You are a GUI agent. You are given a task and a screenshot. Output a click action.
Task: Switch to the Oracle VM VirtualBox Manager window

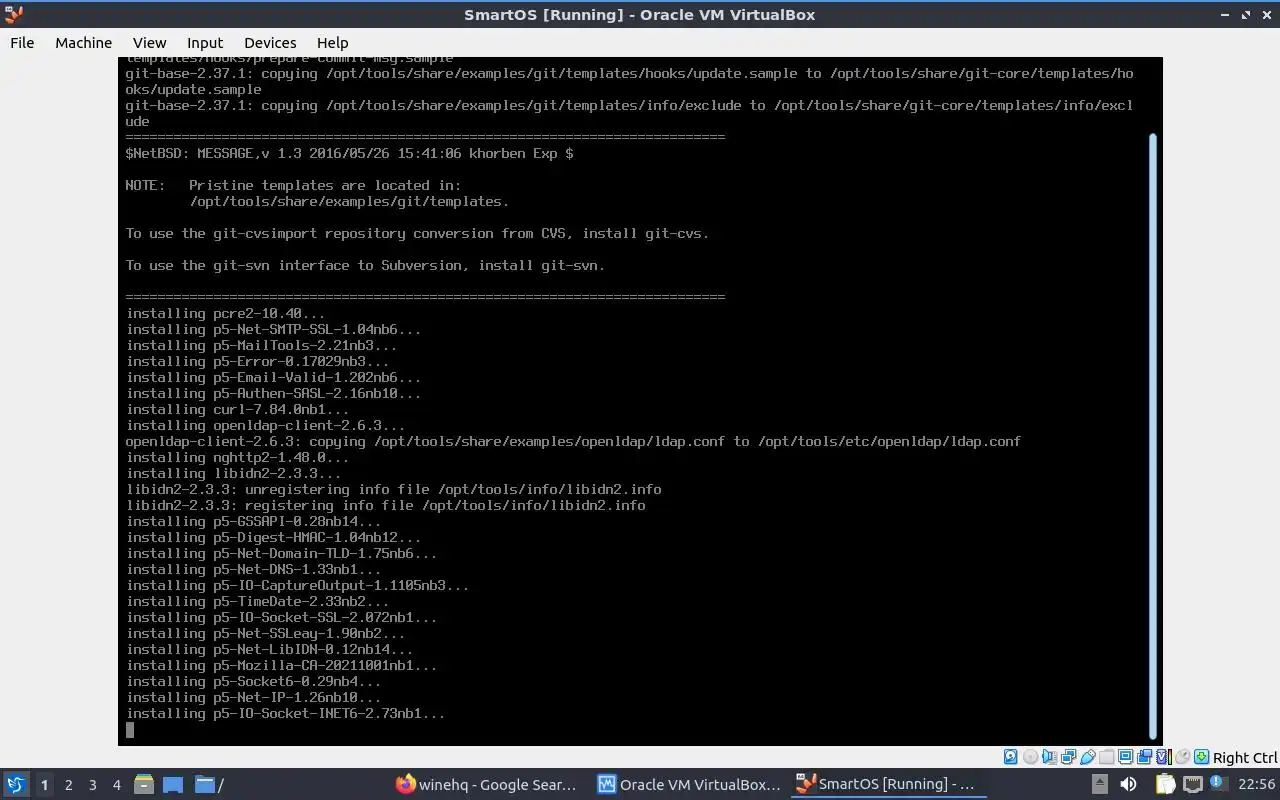(689, 784)
